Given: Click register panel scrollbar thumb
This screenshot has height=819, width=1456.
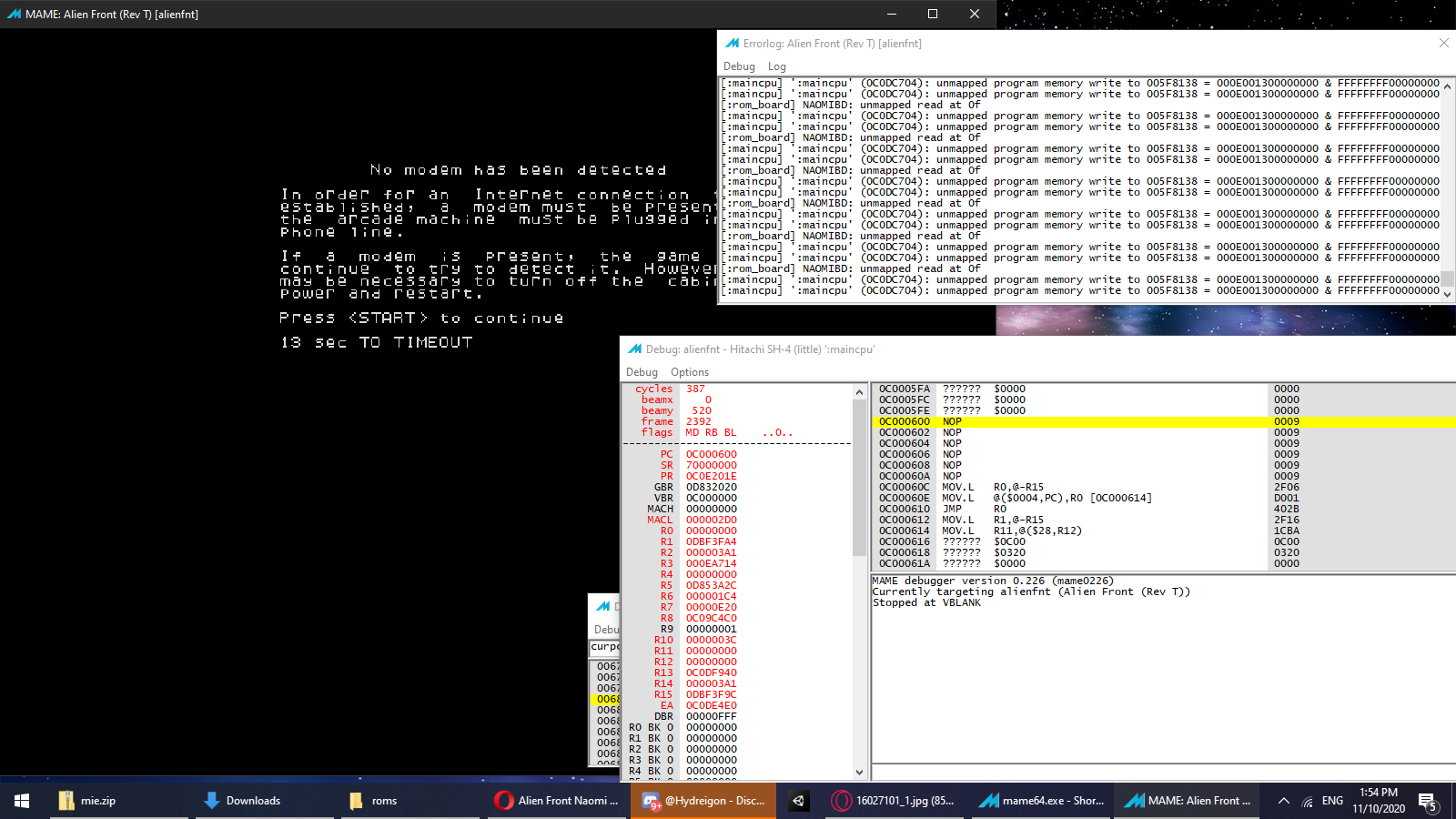Looking at the screenshot, I should click(x=859, y=478).
